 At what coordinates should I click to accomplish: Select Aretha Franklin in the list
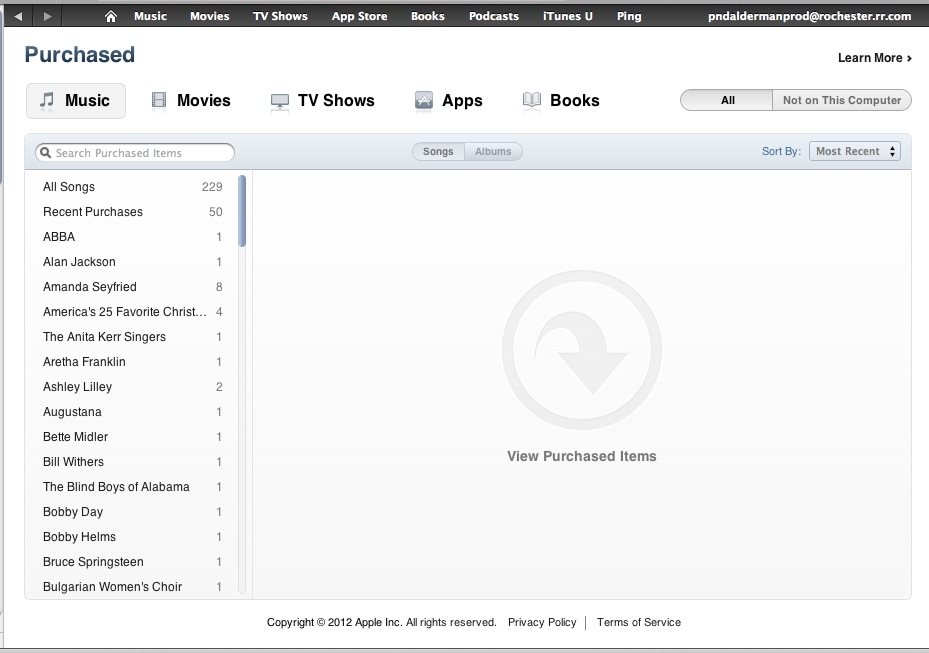[133, 361]
